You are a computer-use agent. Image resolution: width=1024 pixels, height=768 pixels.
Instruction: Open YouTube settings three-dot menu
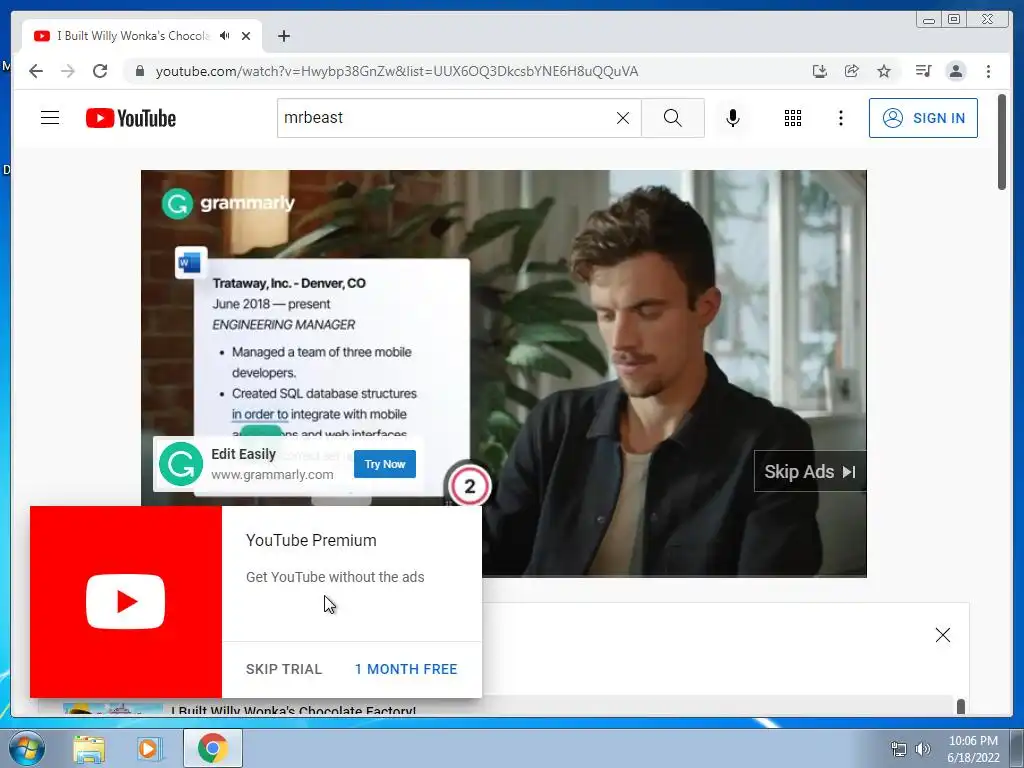pyautogui.click(x=840, y=118)
